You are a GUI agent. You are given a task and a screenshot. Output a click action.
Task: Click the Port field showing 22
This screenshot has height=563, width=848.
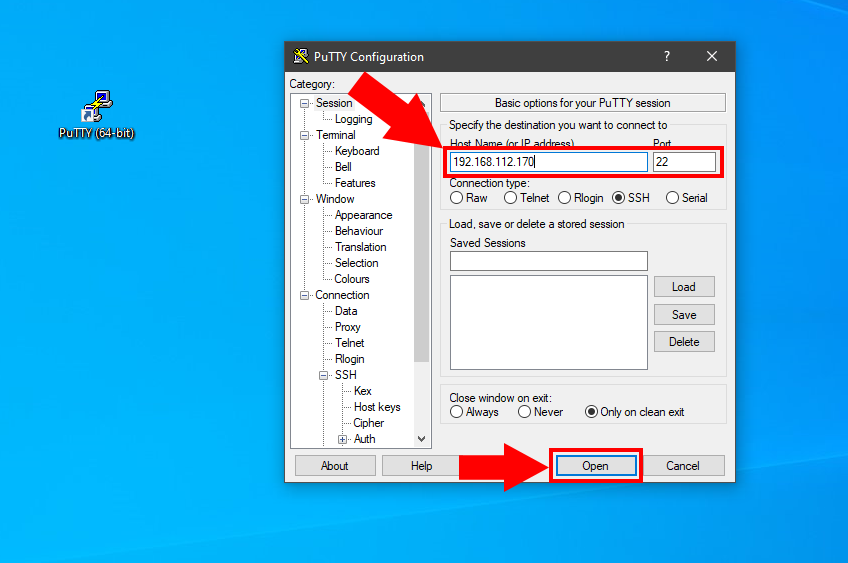coord(684,162)
